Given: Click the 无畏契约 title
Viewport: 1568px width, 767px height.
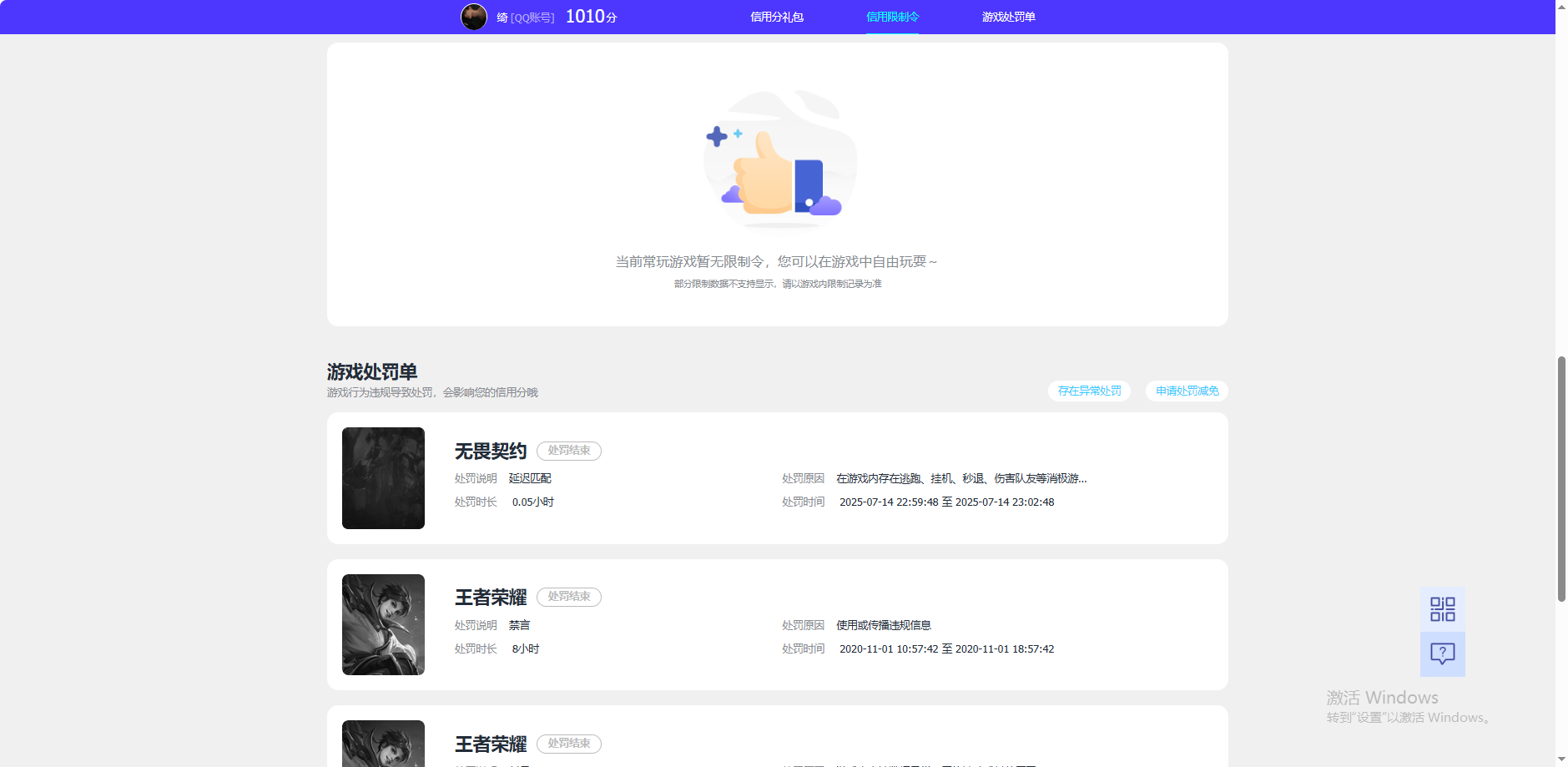Looking at the screenshot, I should point(491,452).
